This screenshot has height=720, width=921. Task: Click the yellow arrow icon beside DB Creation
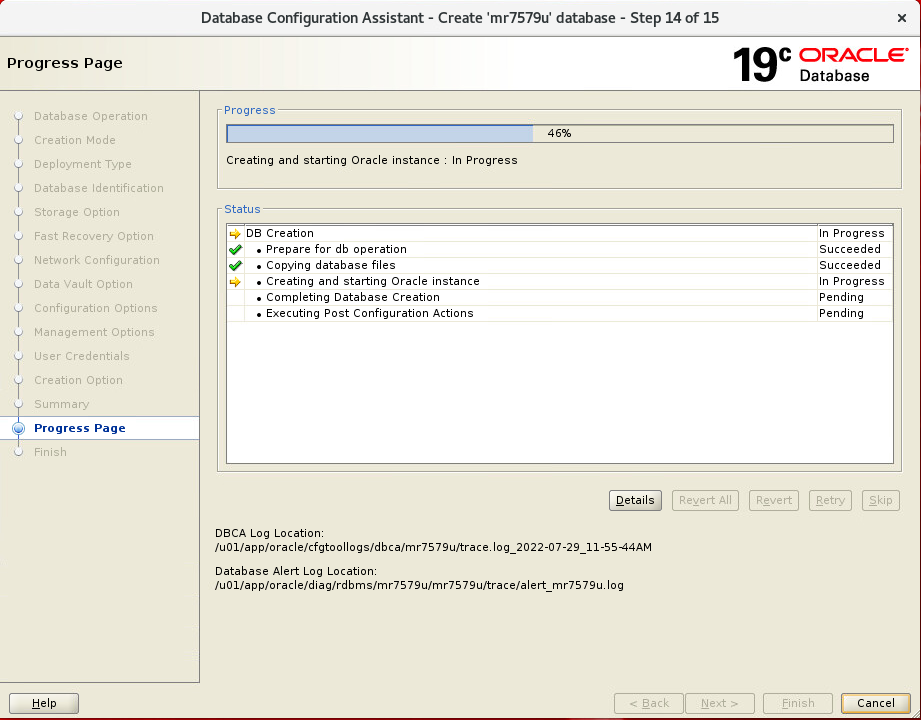(235, 234)
